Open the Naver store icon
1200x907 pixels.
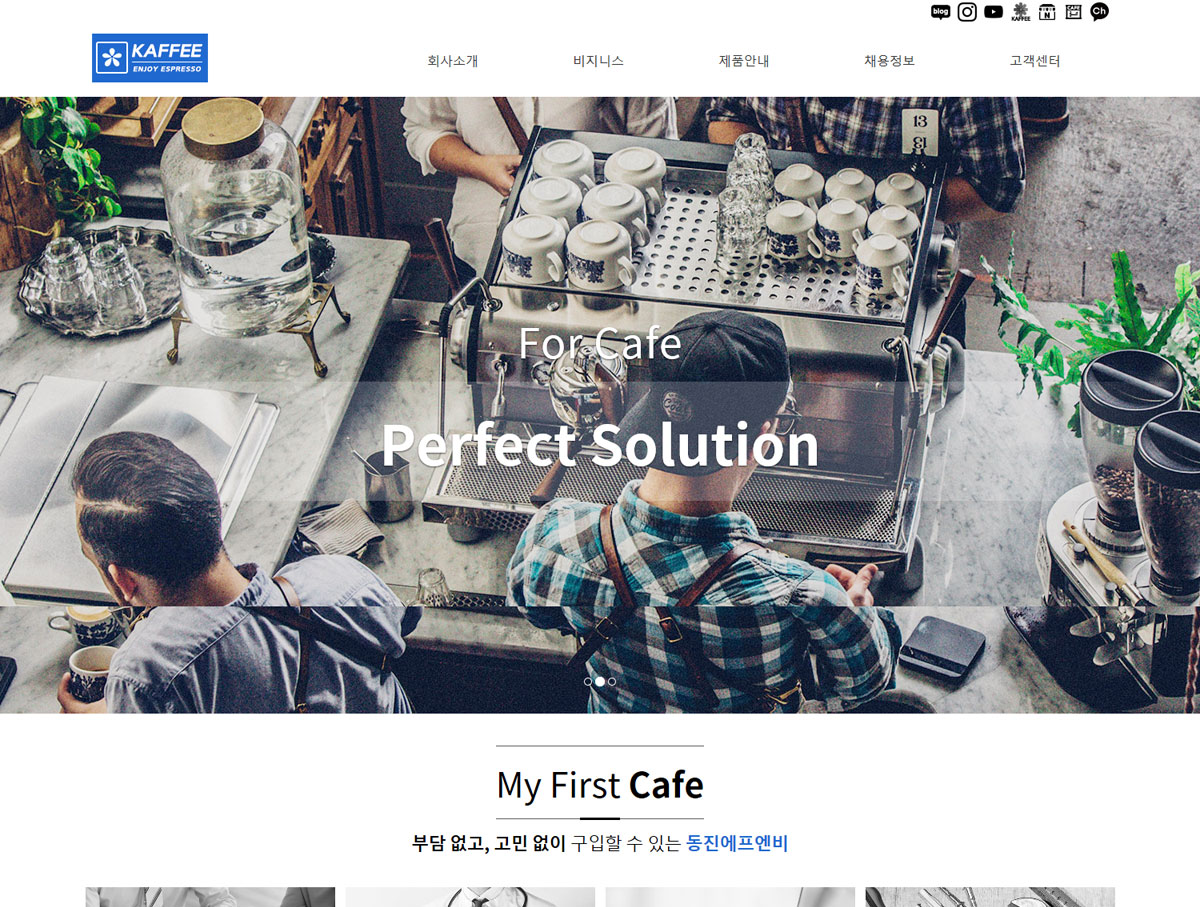[x=1047, y=12]
